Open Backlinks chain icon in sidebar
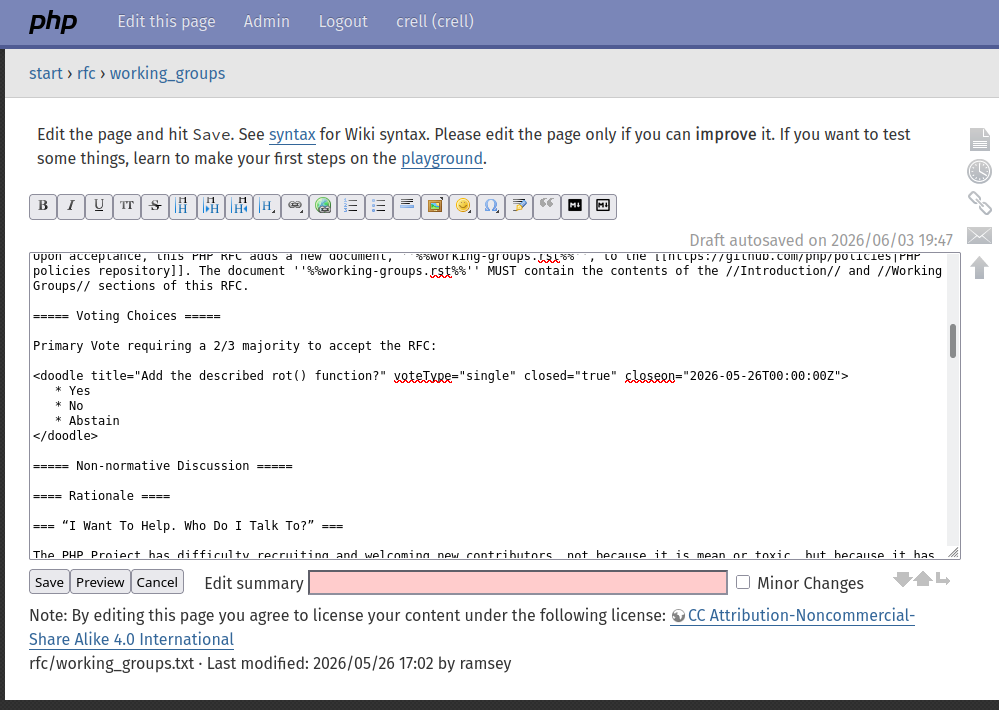999x710 pixels. [x=979, y=203]
